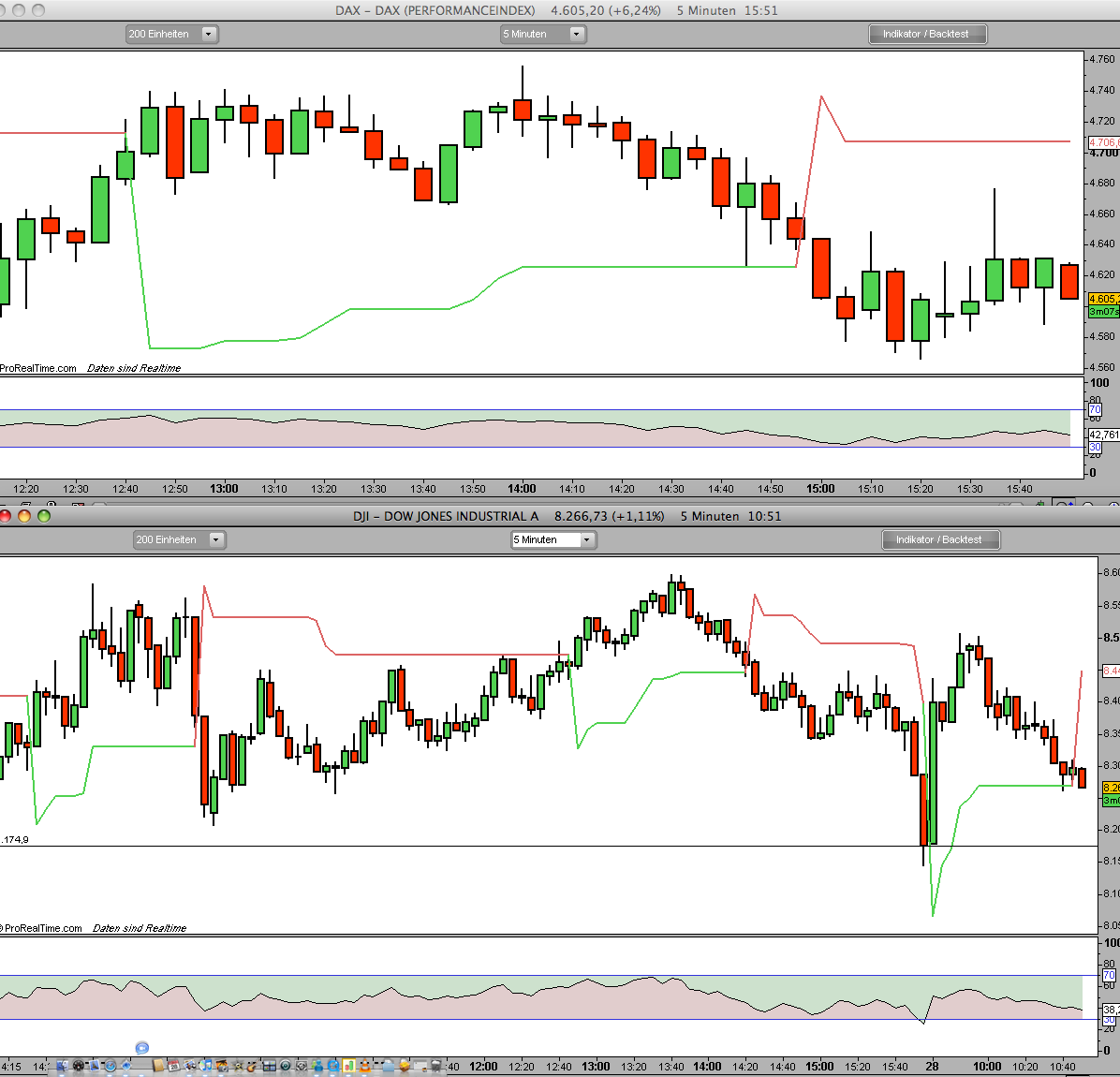Click DJI RSI upper level 70 label
1120x1077 pixels.
click(x=1110, y=975)
